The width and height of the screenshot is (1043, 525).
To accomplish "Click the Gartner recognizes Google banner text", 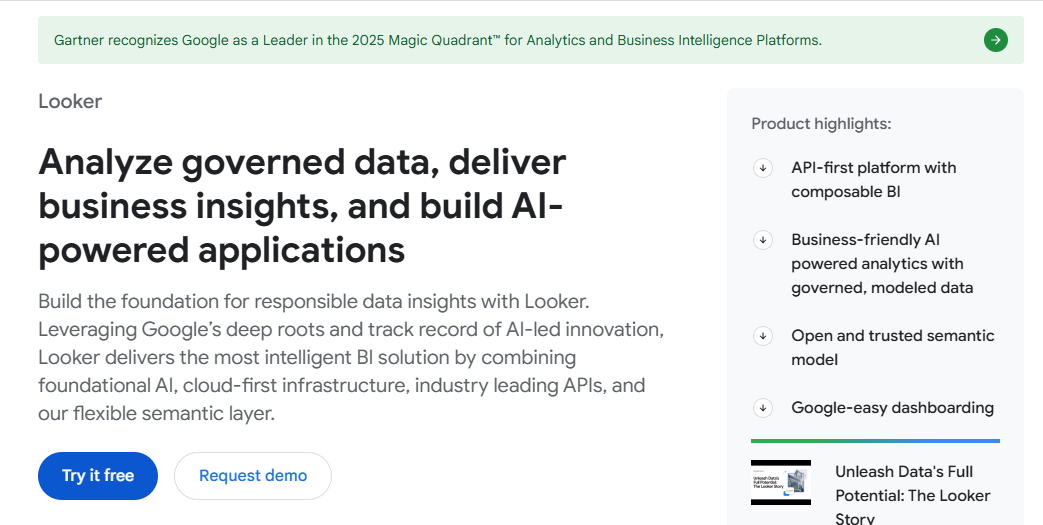I will pos(437,40).
